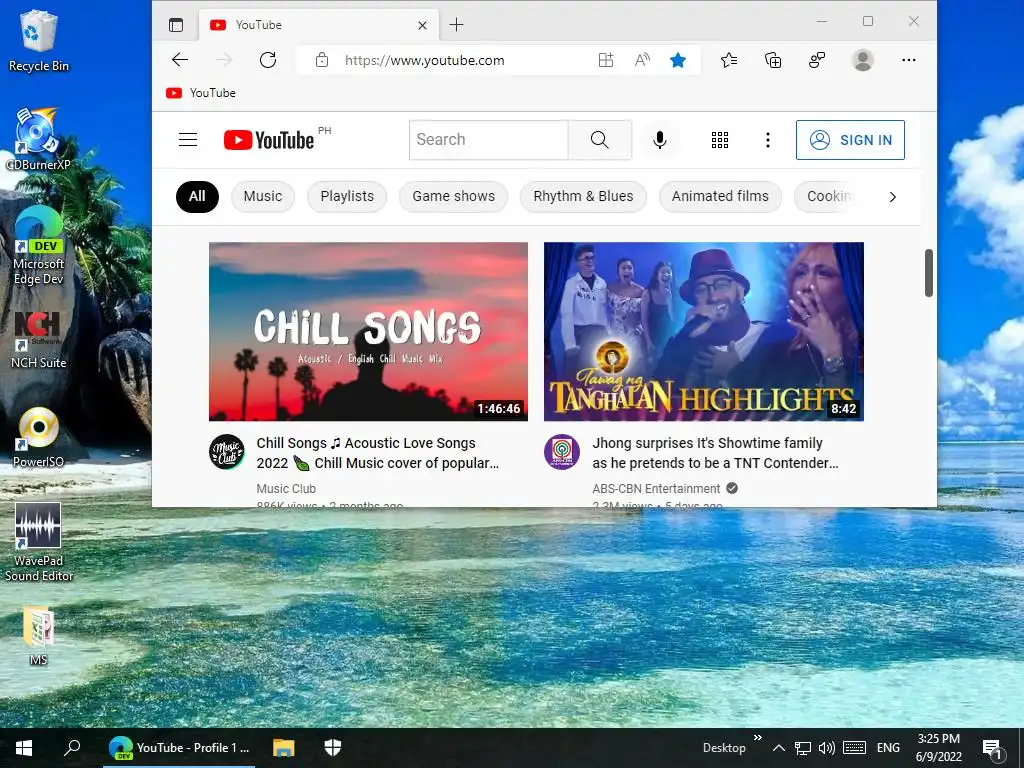The image size is (1024, 768).
Task: Show hidden system tray icons
Action: point(778,748)
